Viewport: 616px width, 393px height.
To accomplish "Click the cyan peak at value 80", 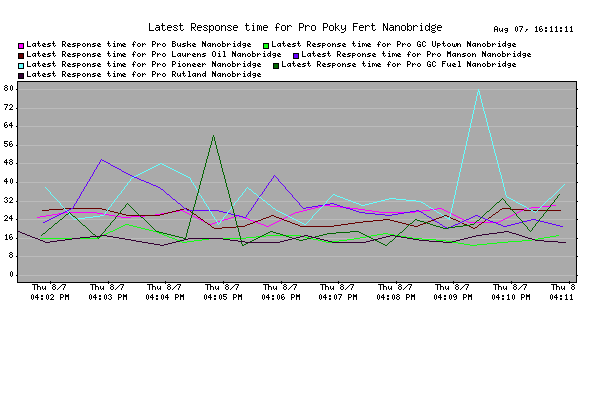I will click(478, 90).
